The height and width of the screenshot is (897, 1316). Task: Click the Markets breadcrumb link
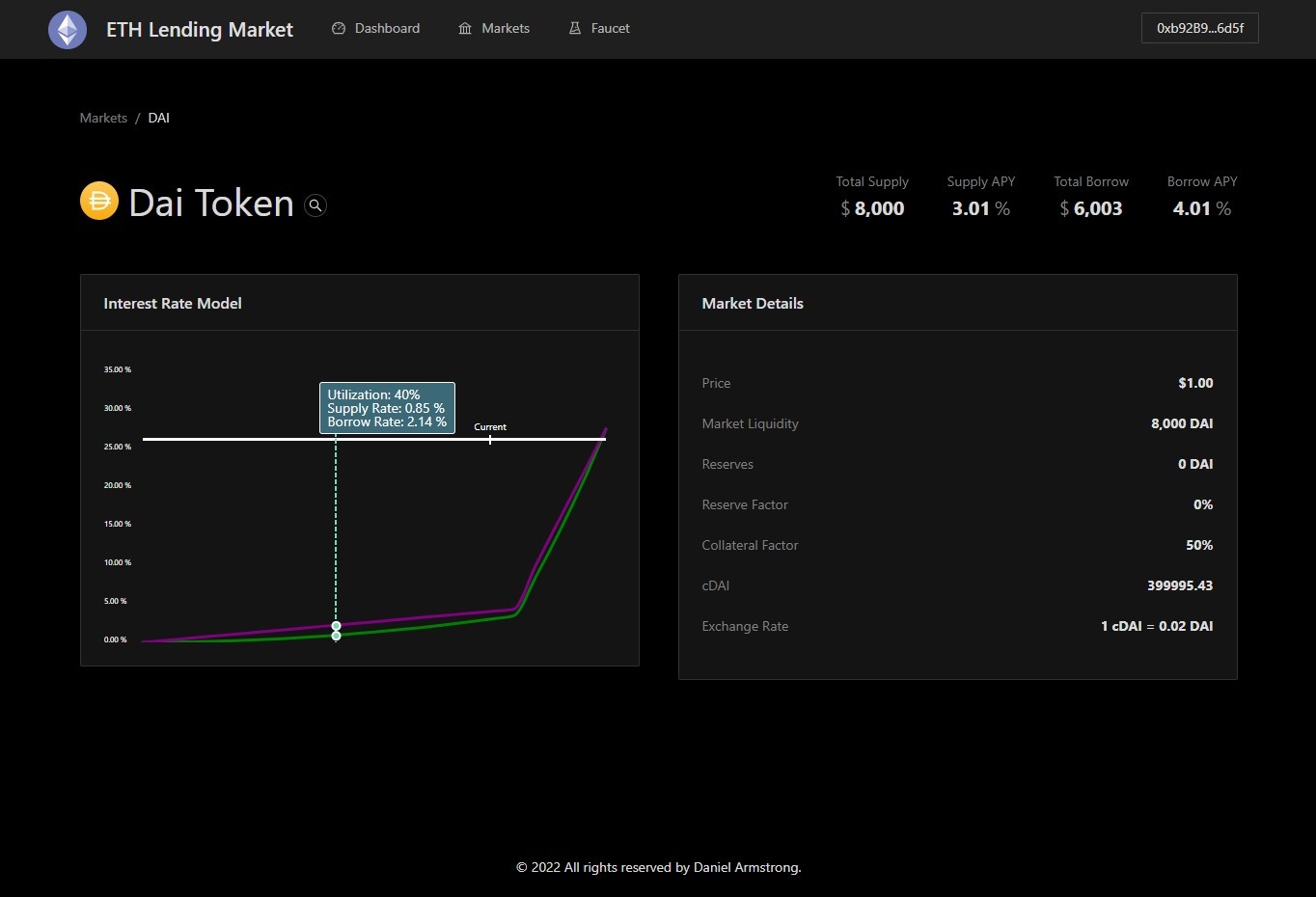(103, 118)
